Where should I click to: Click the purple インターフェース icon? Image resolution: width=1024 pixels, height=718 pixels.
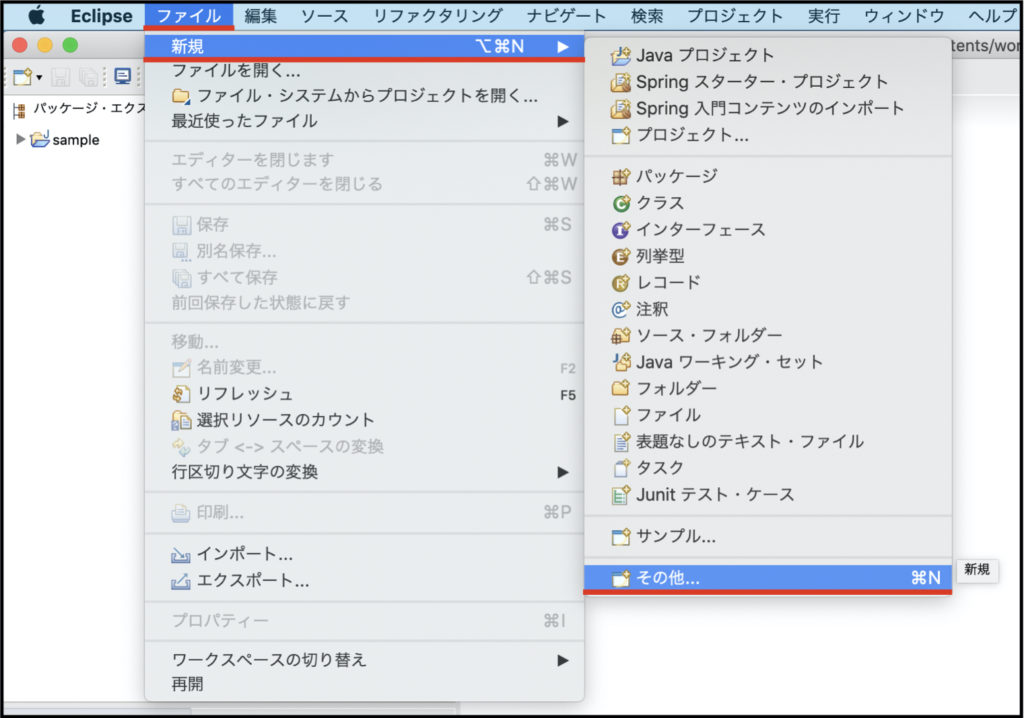(620, 230)
